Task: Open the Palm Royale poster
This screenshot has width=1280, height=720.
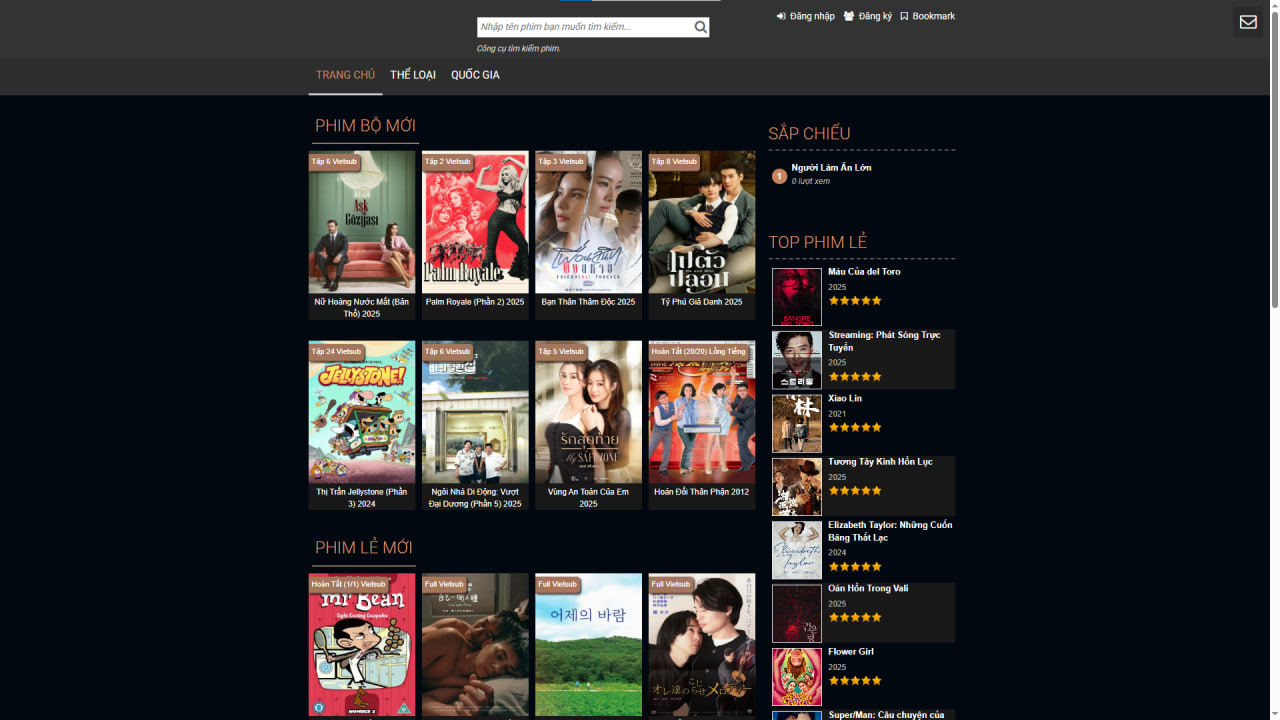Action: [475, 222]
